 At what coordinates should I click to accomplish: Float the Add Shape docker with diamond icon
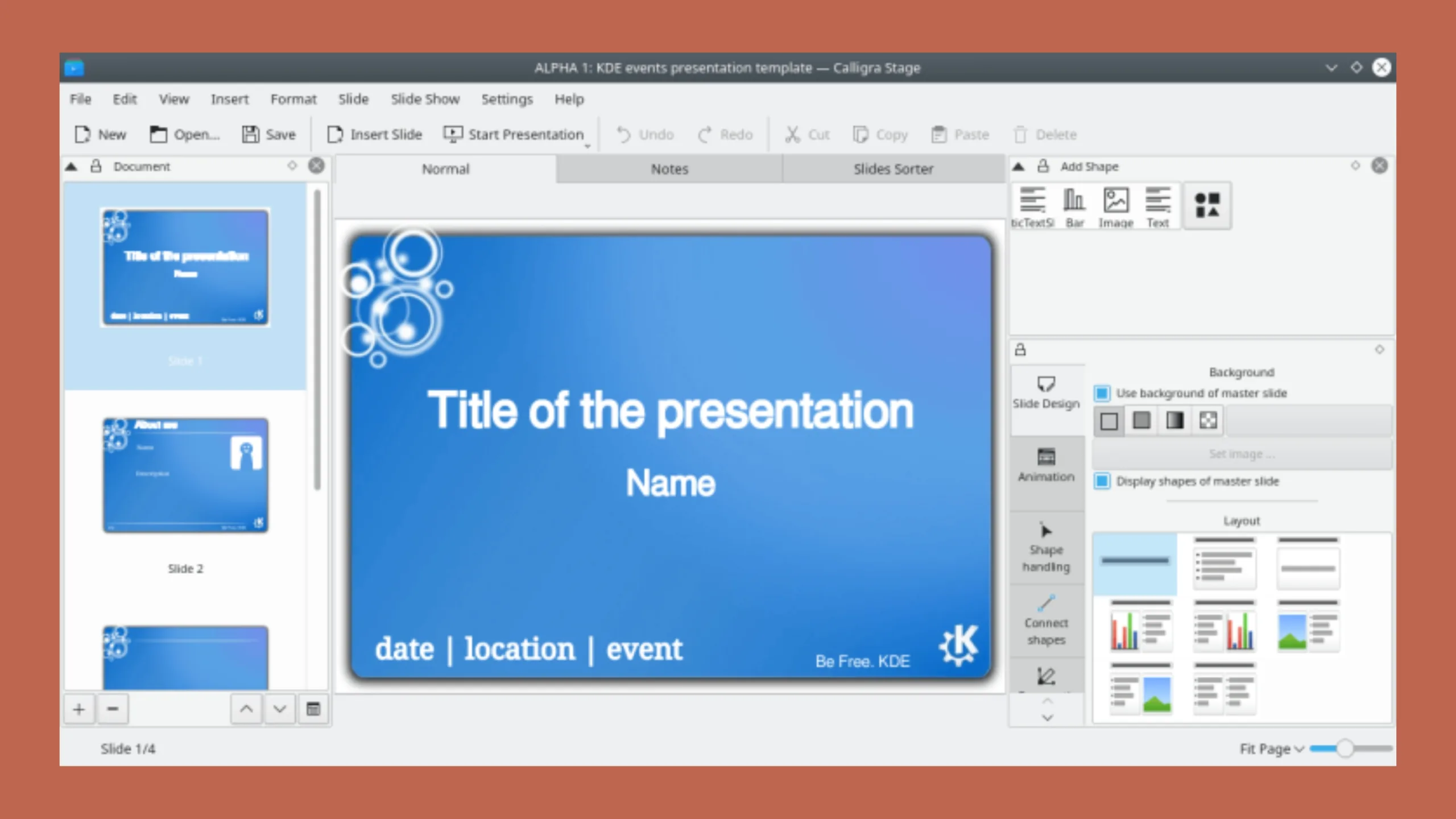click(x=1356, y=166)
